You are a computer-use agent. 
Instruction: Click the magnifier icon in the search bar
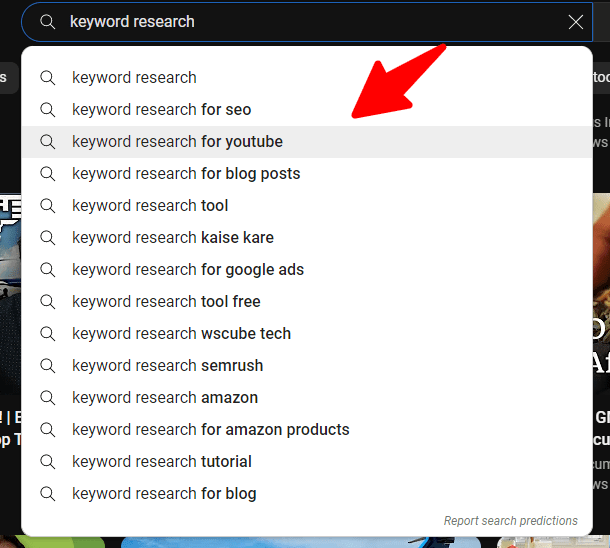(x=47, y=22)
